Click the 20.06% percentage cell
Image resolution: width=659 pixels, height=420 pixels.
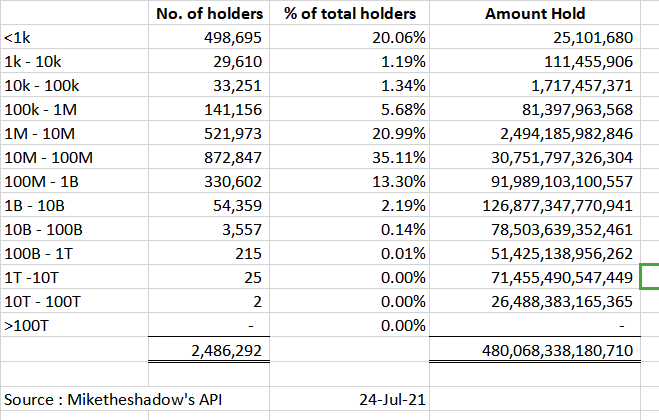click(349, 37)
